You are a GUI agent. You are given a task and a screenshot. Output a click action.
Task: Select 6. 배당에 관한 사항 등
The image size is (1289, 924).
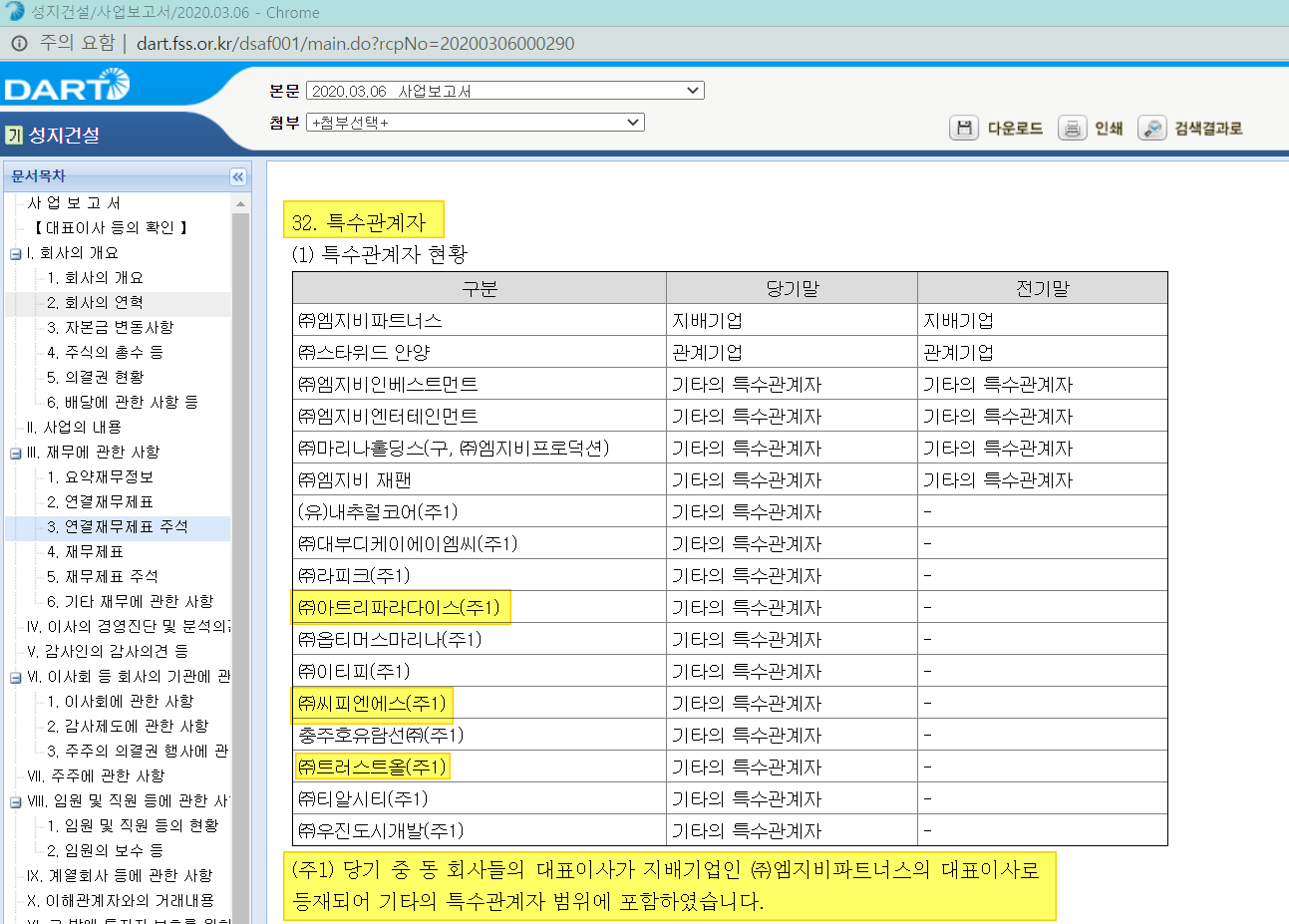(122, 403)
